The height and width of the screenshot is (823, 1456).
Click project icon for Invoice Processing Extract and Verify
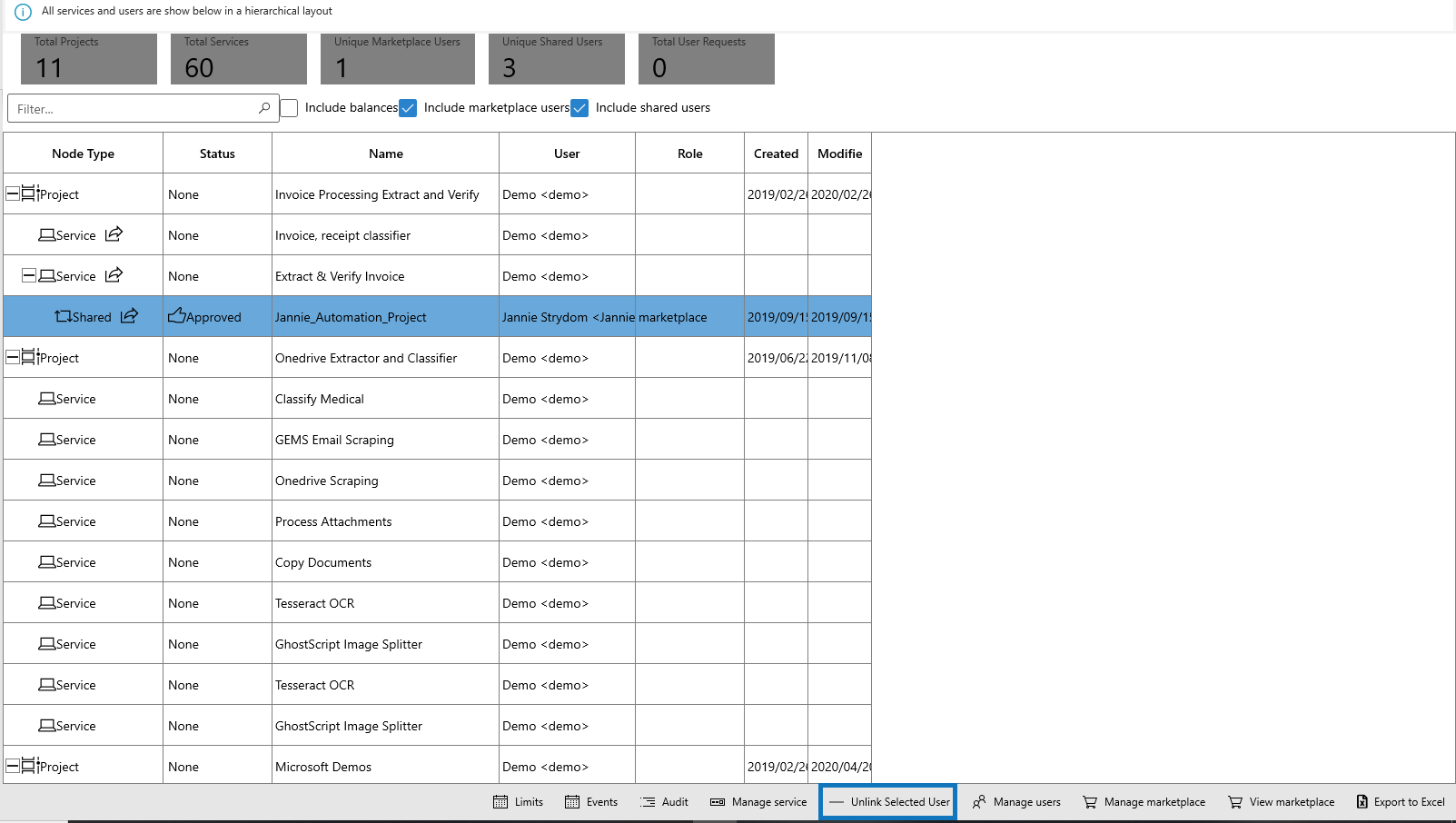29,193
